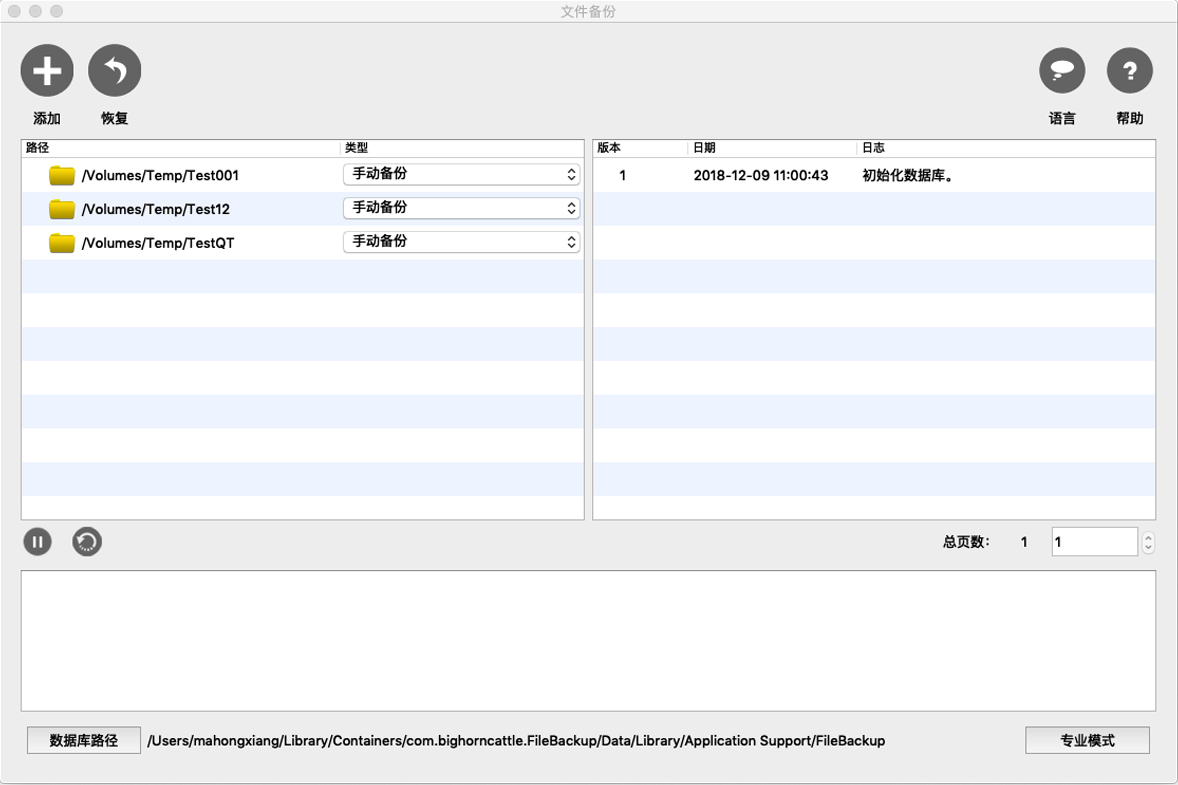Open the 帮助 (Help) question mark icon

pyautogui.click(x=1129, y=71)
